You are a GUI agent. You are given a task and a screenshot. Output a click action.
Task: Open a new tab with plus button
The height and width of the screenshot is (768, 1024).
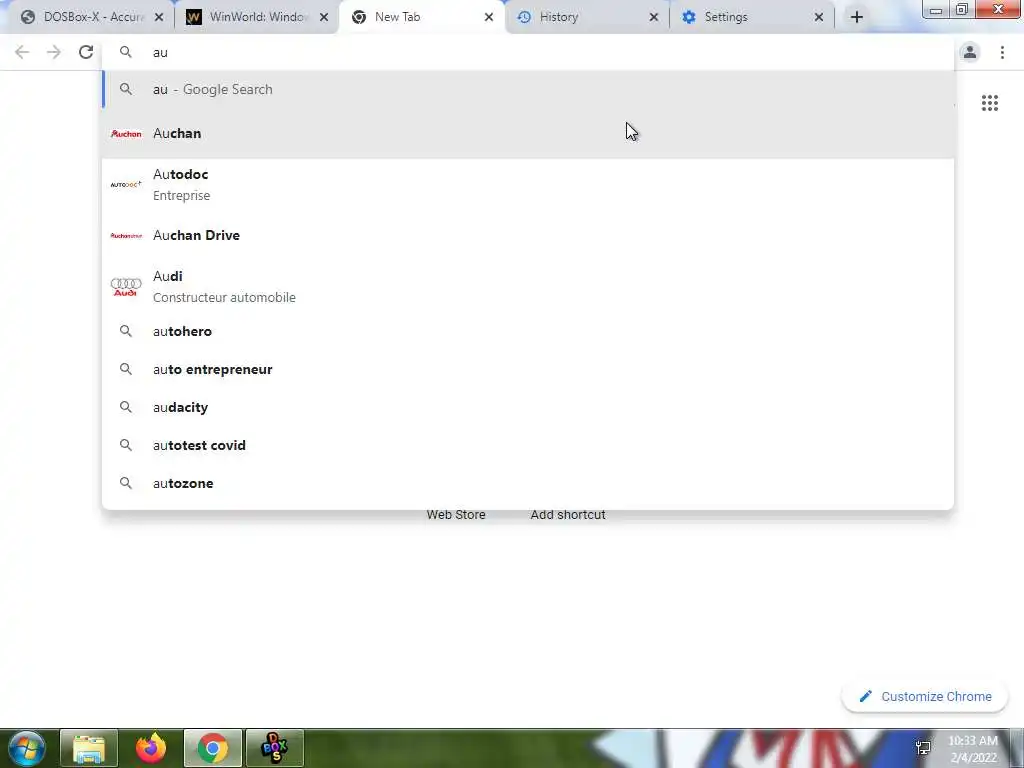857,17
